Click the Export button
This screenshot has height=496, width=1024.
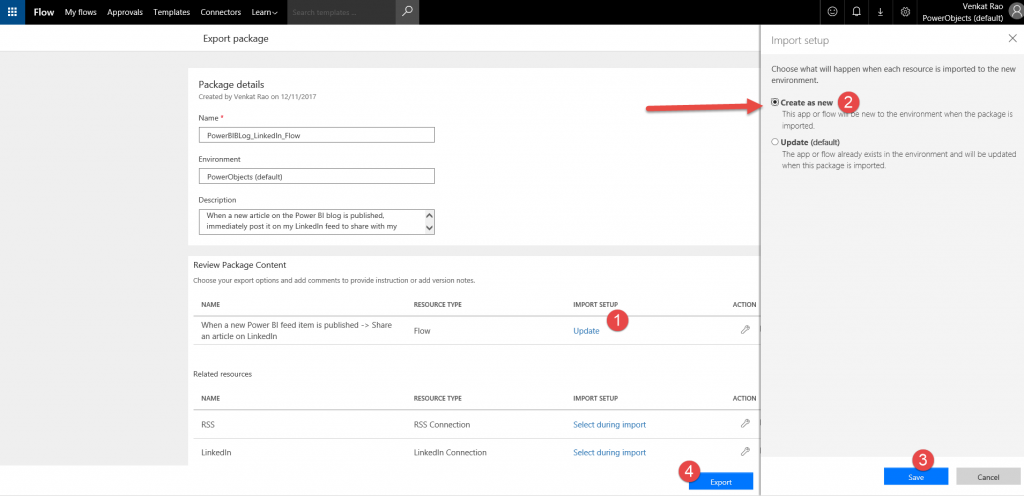tap(721, 481)
